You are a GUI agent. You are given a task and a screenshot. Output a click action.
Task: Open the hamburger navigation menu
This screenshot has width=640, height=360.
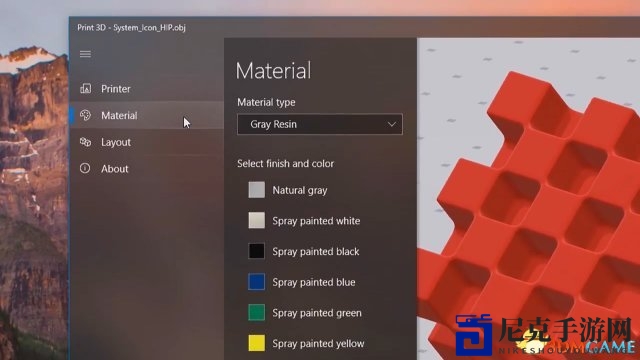pyautogui.click(x=85, y=54)
